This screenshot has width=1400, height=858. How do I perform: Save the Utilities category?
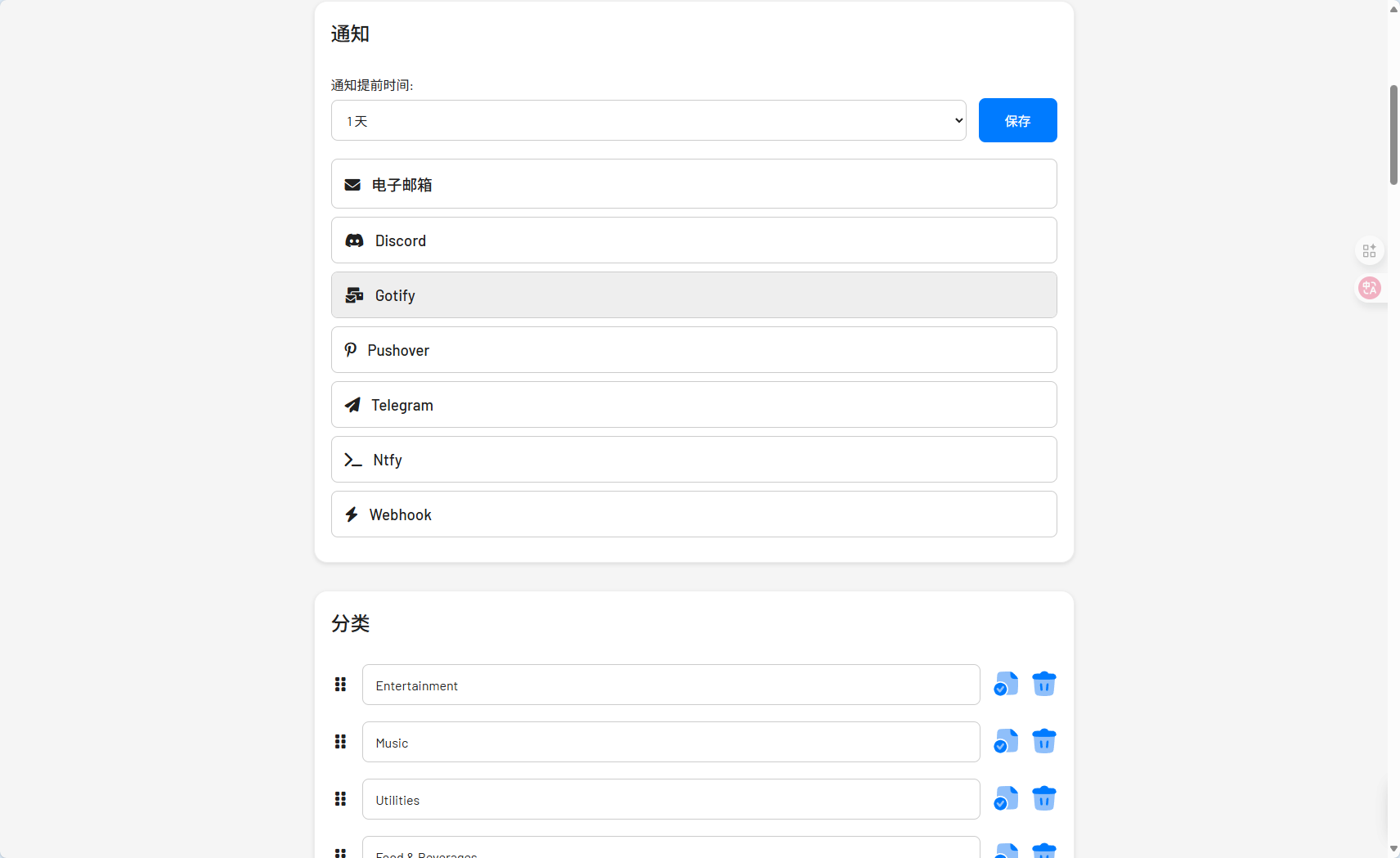click(1006, 798)
